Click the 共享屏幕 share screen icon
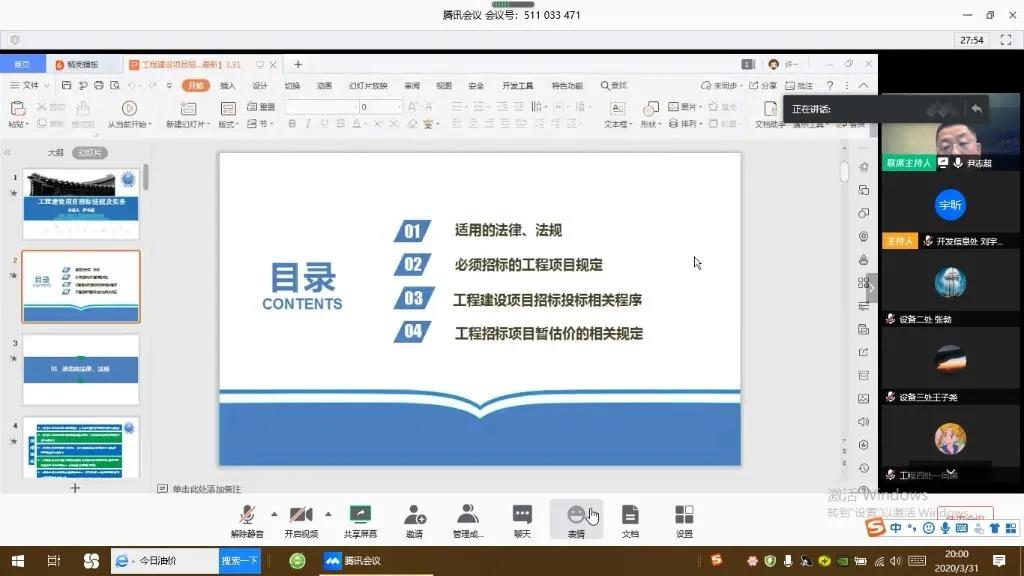Screen dimensions: 1024x576 360,515
